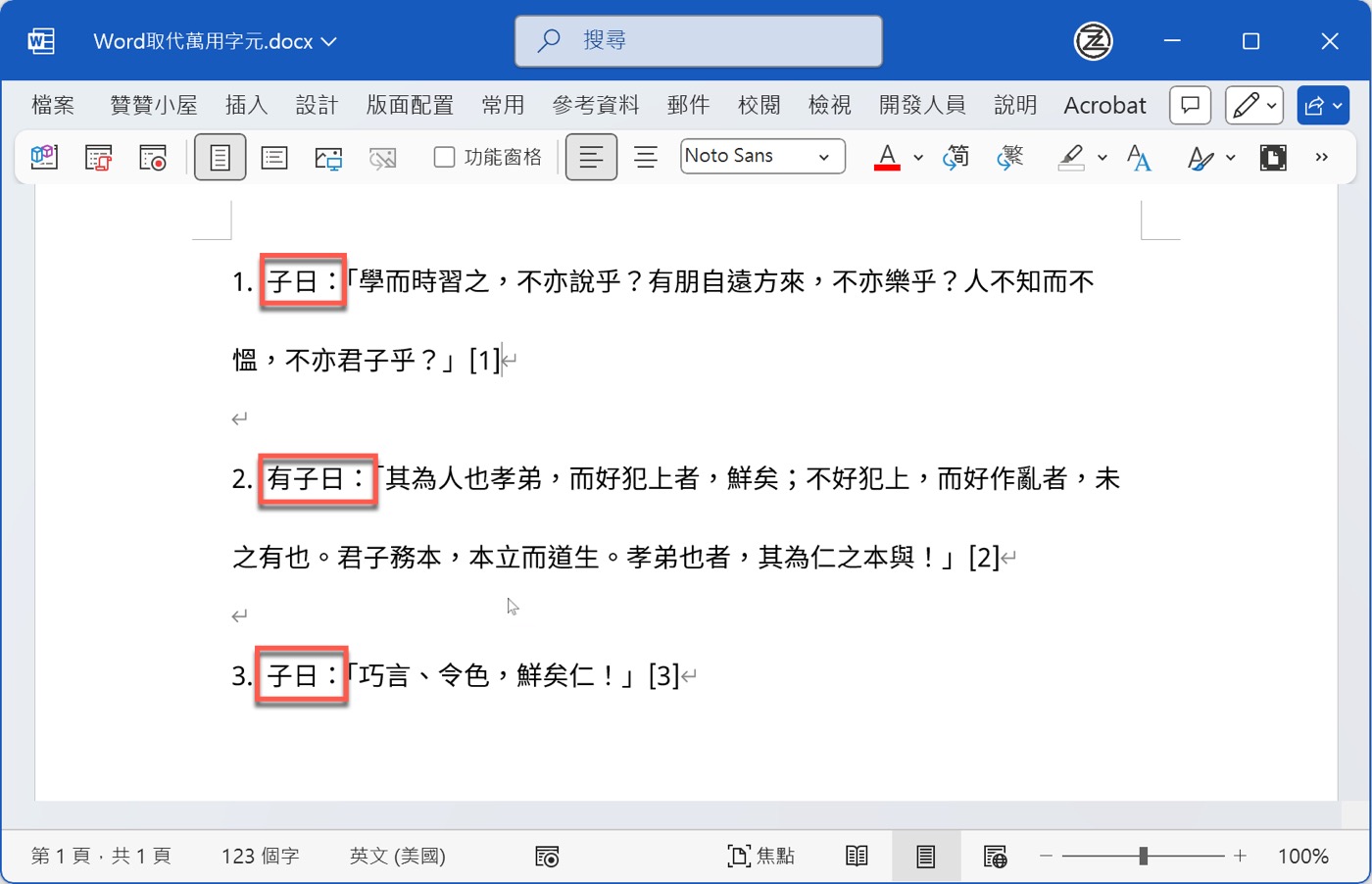This screenshot has height=884, width=1372.
Task: Switch to the 設計 tab
Action: 317,105
